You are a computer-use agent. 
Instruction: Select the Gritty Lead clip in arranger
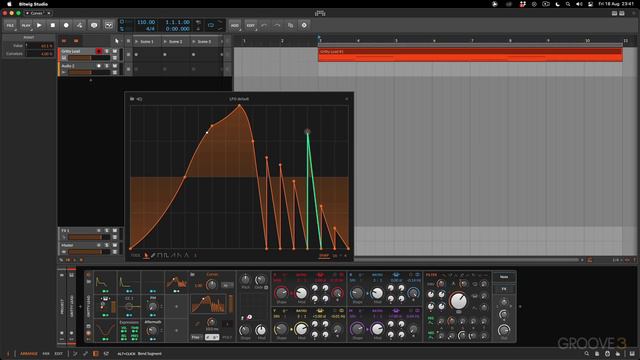pyautogui.click(x=470, y=55)
